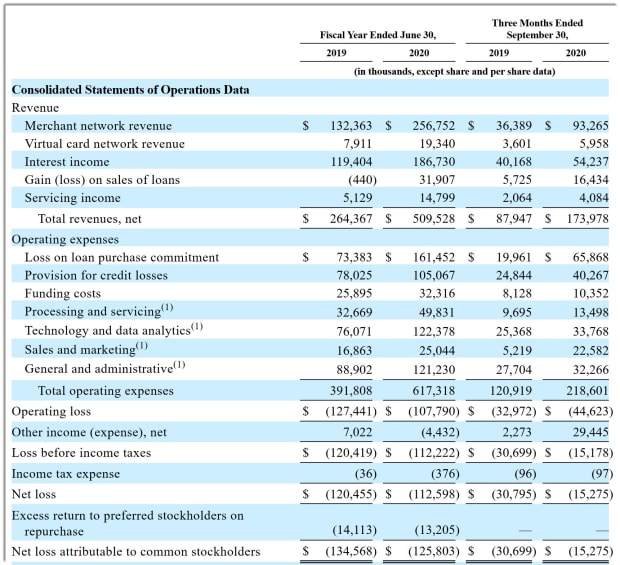Click the 'Funding costs' row label
This screenshot has height=565, width=620.
tap(62, 293)
